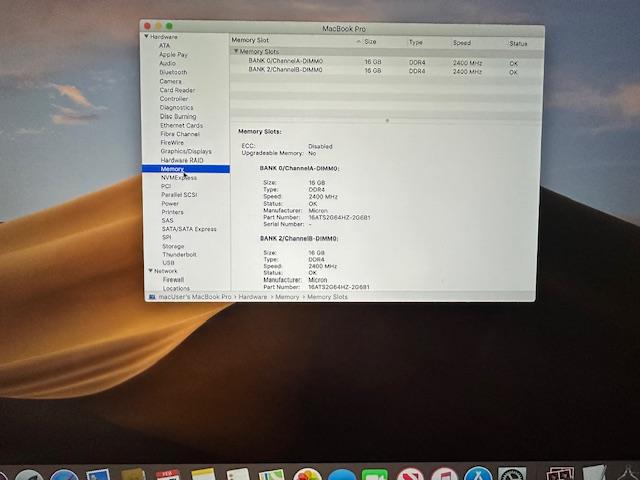Click the Memory Slots detail heading
The width and height of the screenshot is (640, 480).
(260, 131)
